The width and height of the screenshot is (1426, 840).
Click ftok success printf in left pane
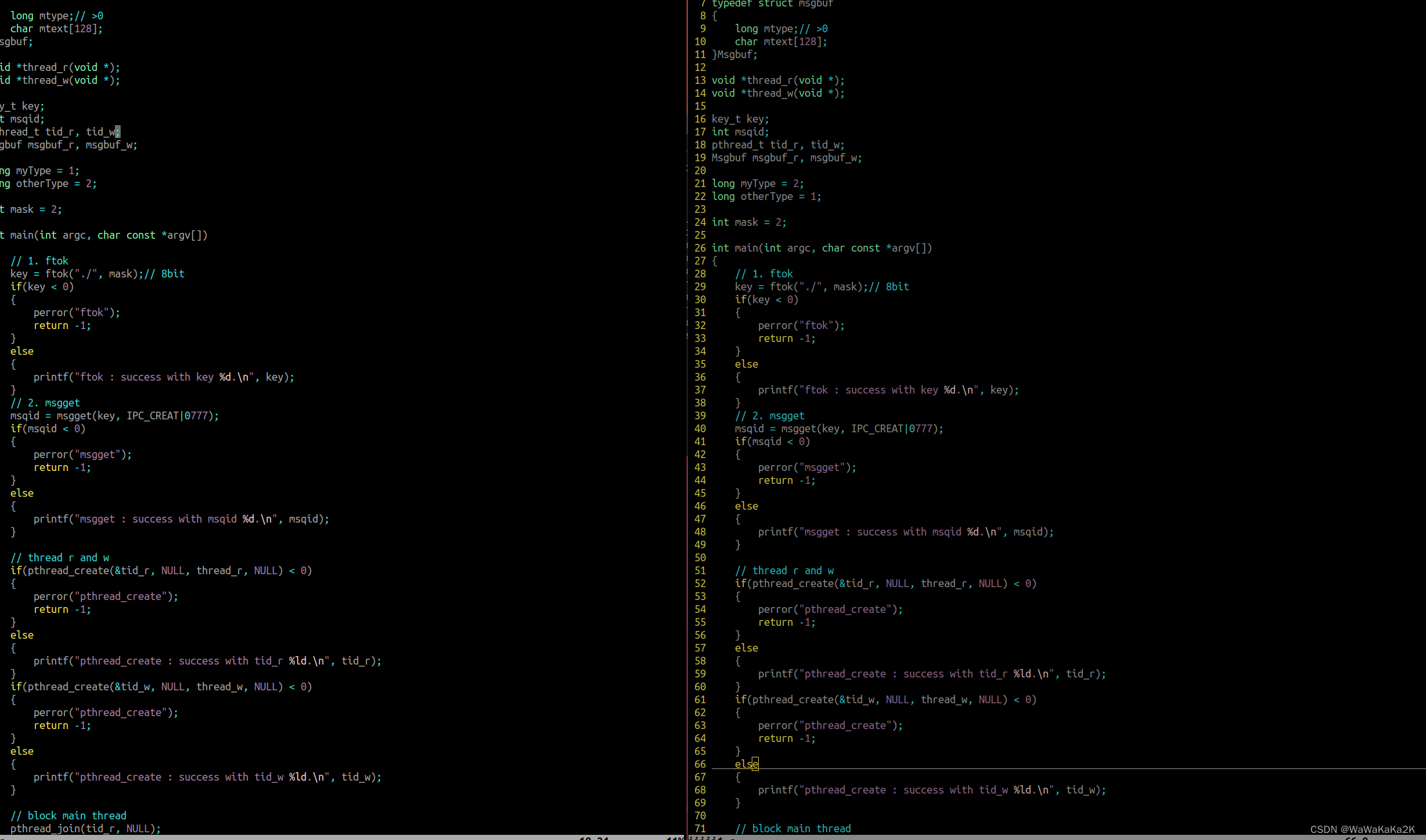coord(164,377)
